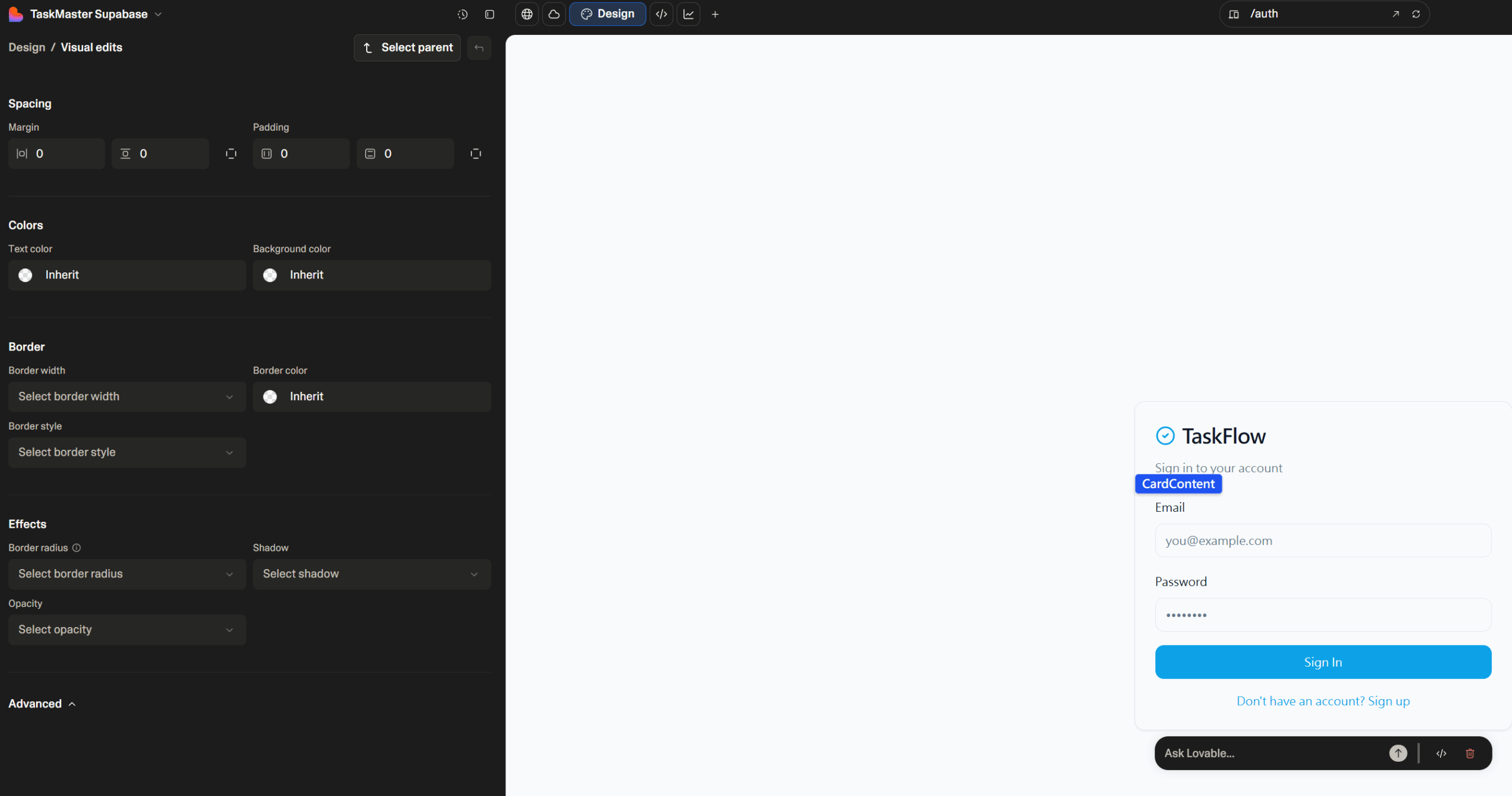Toggle individual padding sides icon
The height and width of the screenshot is (796, 1512).
coord(475,154)
